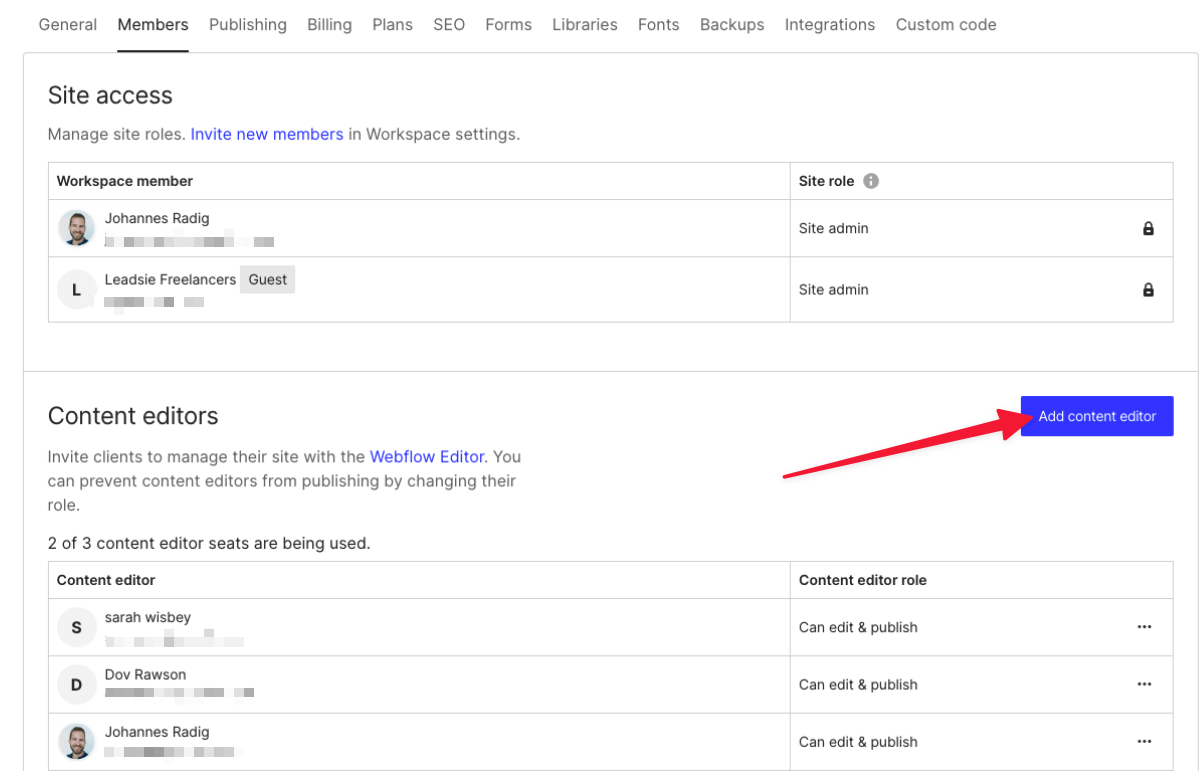Click the info icon beside Site role

[x=869, y=181]
